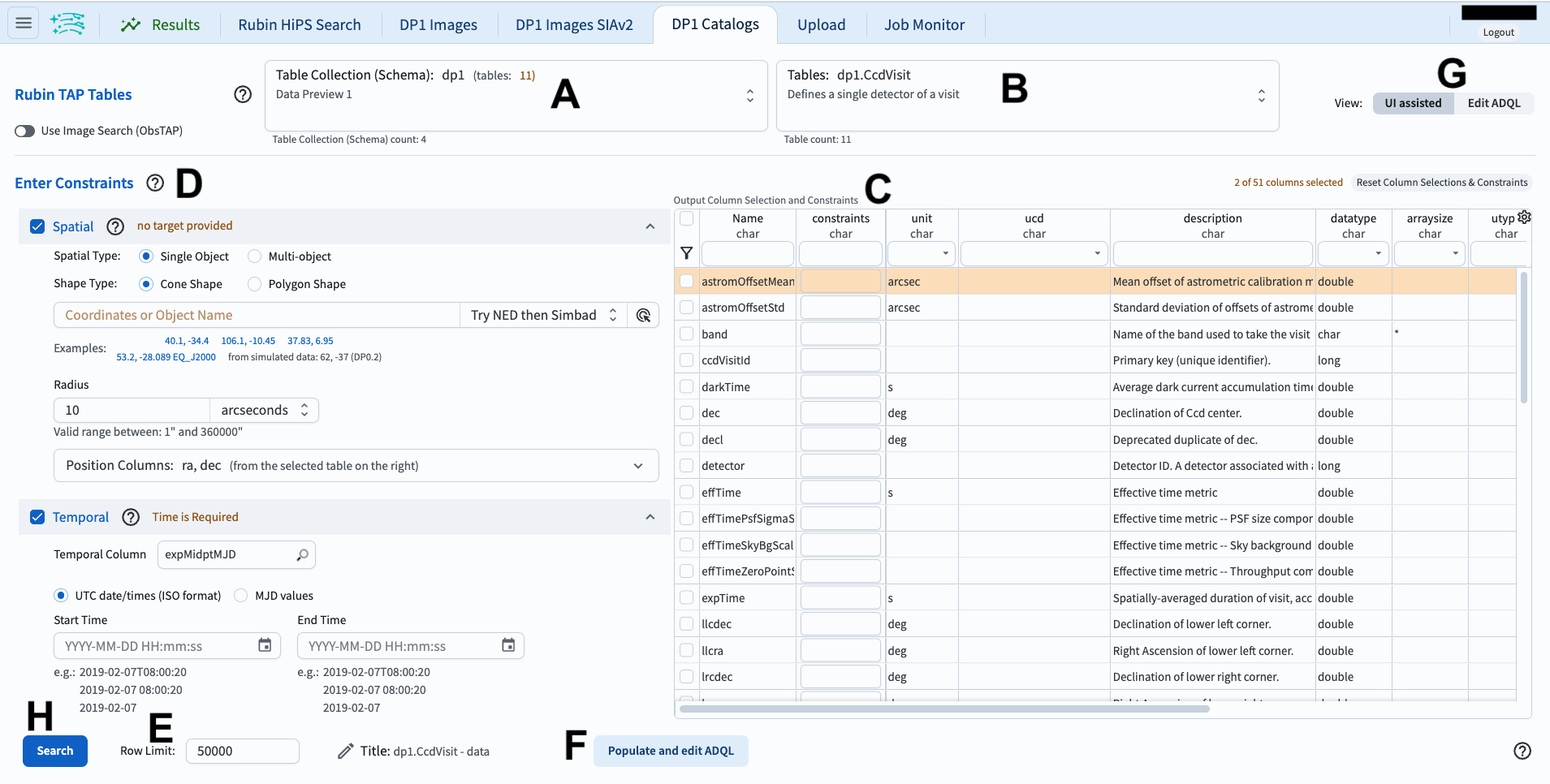The height and width of the screenshot is (784, 1550).
Task: Click Reset Column Selections & Constraints
Action: point(1442,182)
